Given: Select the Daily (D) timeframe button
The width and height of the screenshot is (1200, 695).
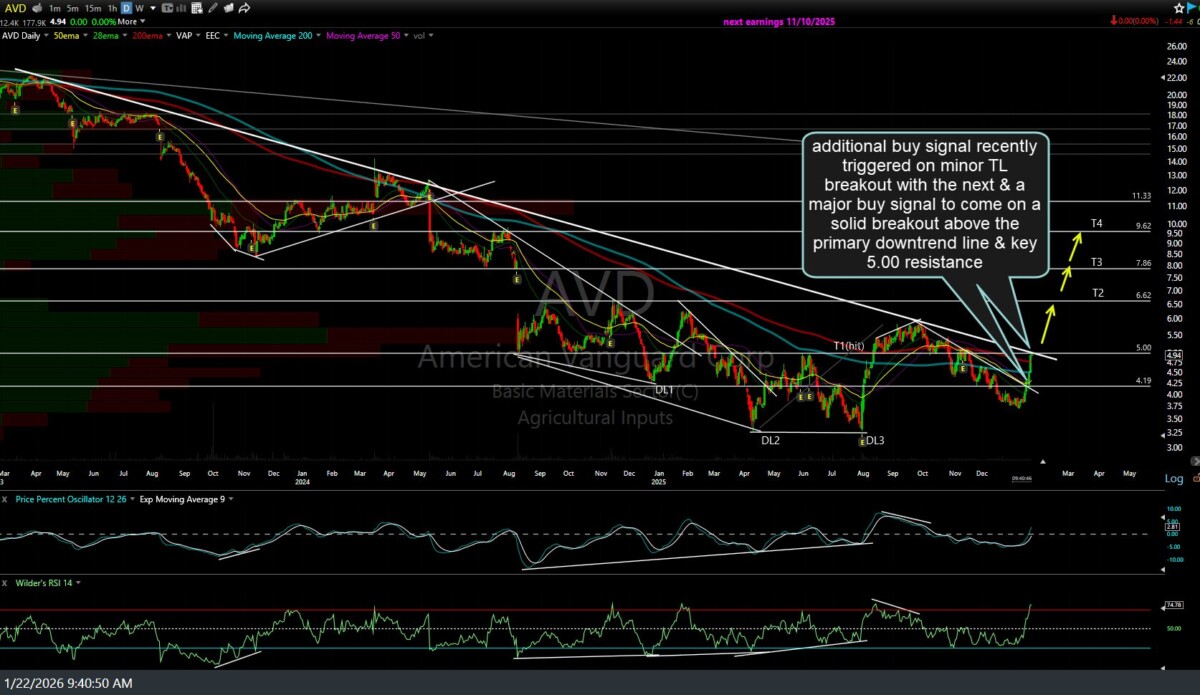Looking at the screenshot, I should click(127, 8).
